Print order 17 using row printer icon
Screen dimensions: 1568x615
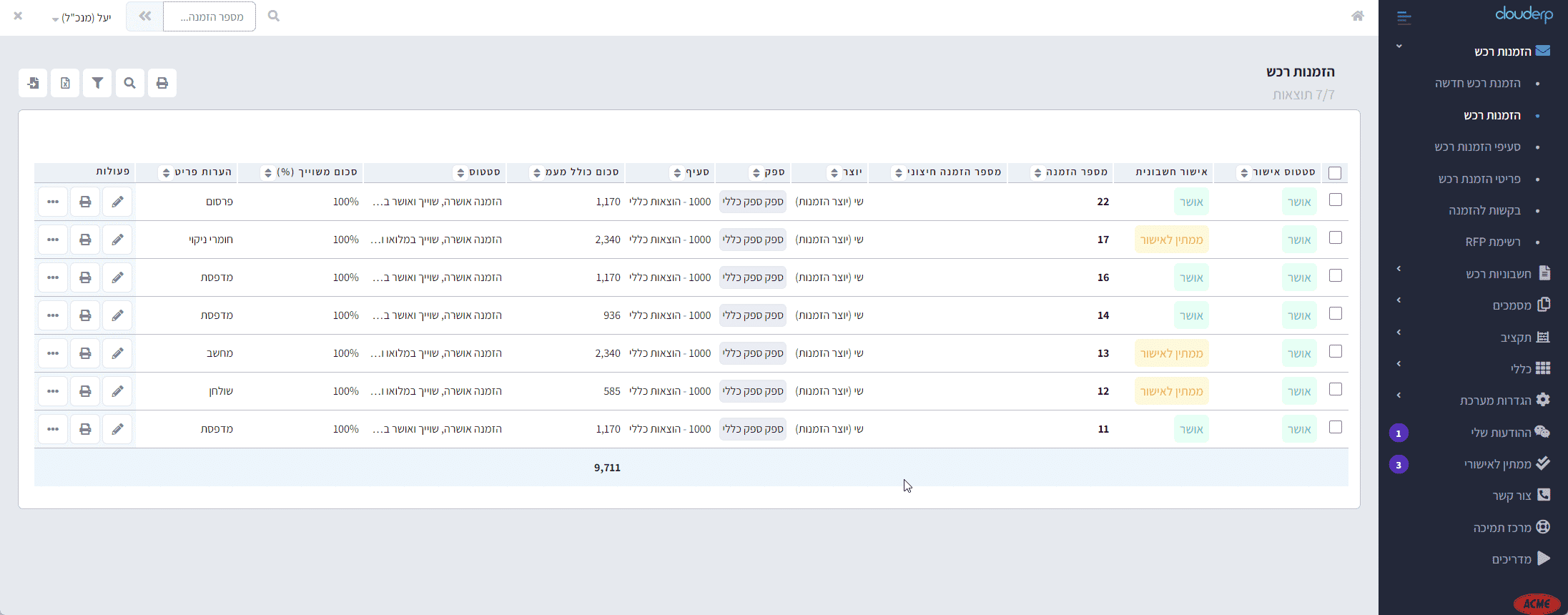click(x=85, y=240)
